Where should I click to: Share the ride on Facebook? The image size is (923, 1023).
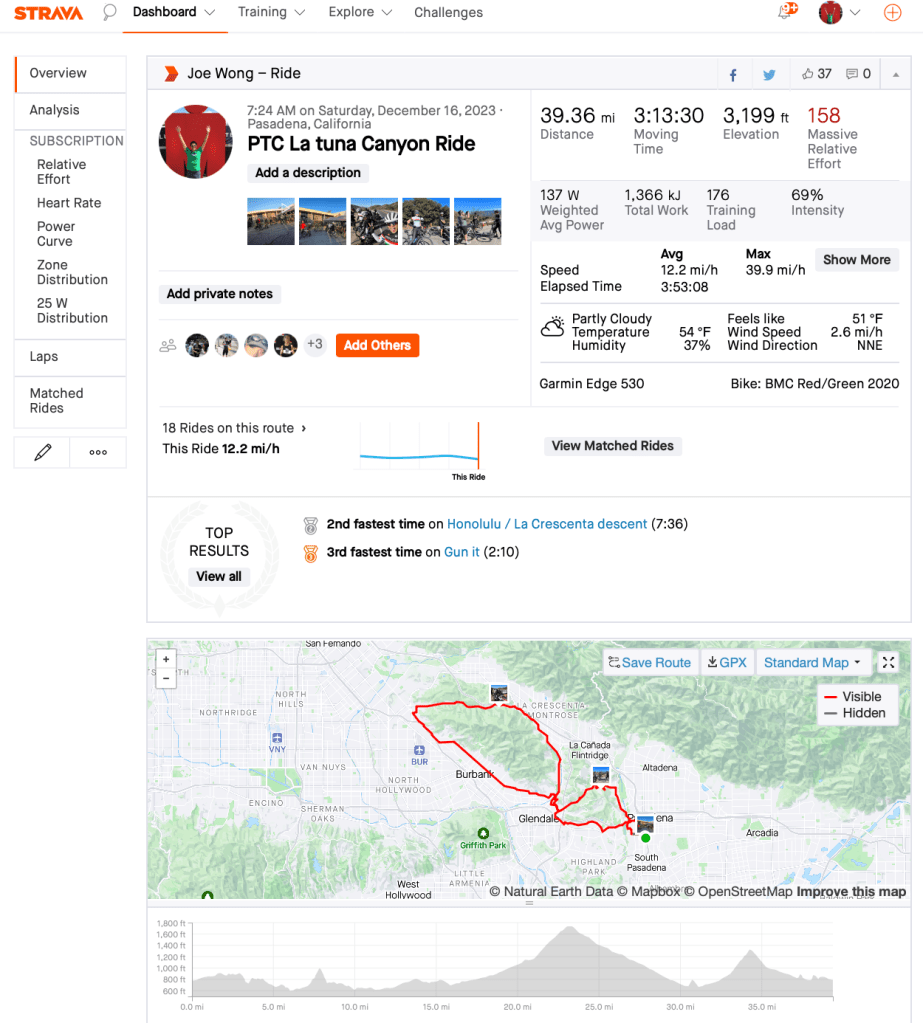pos(733,74)
